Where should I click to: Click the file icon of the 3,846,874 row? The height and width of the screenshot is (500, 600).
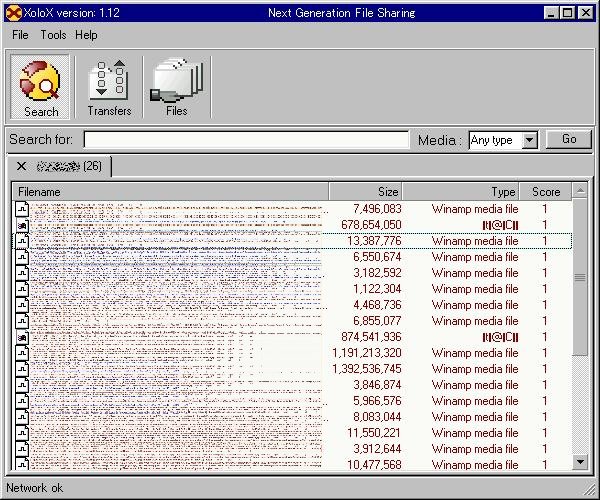[x=22, y=385]
